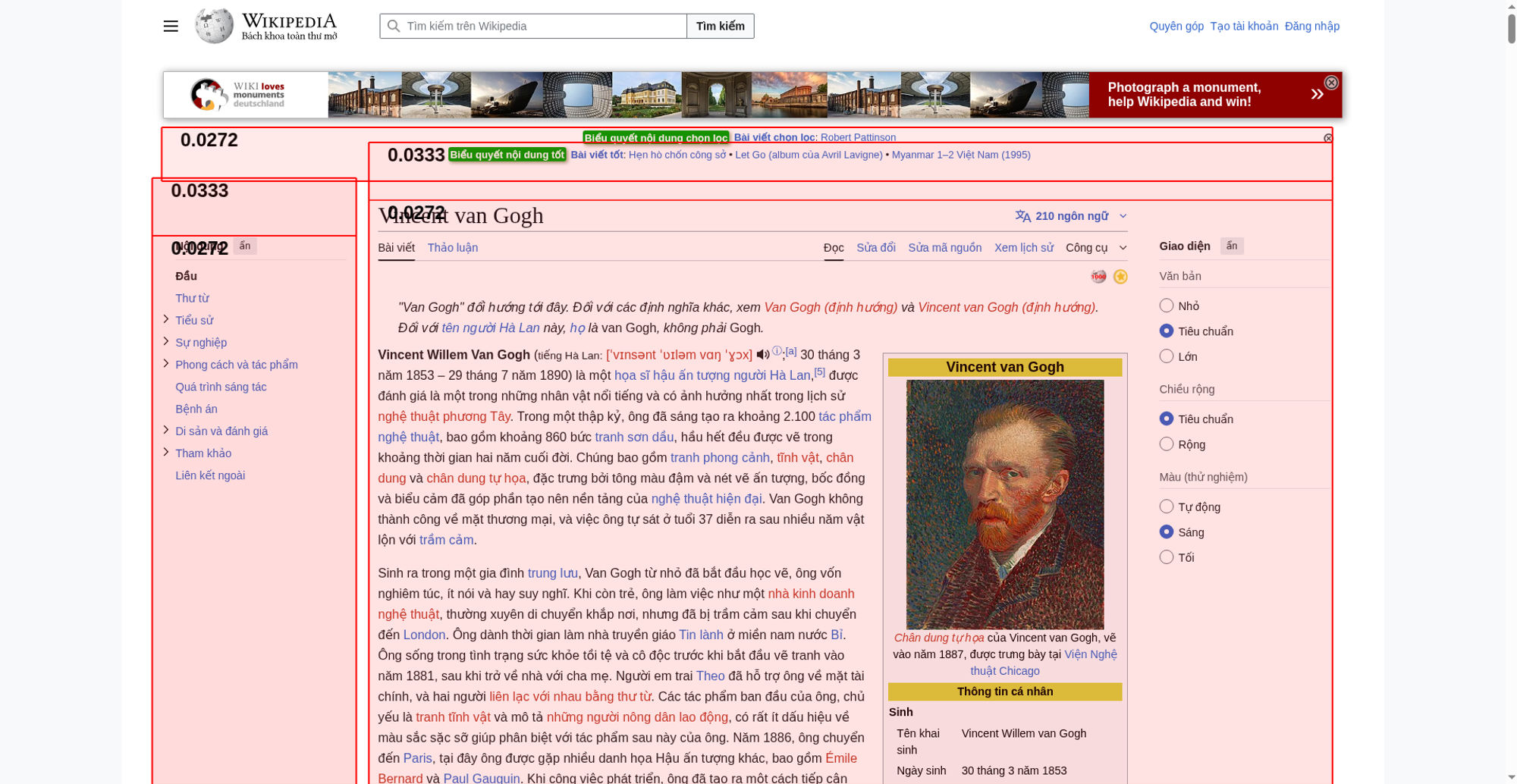This screenshot has height=784, width=1517.
Task: Click Photograph a monument banner text
Action: [1185, 95]
